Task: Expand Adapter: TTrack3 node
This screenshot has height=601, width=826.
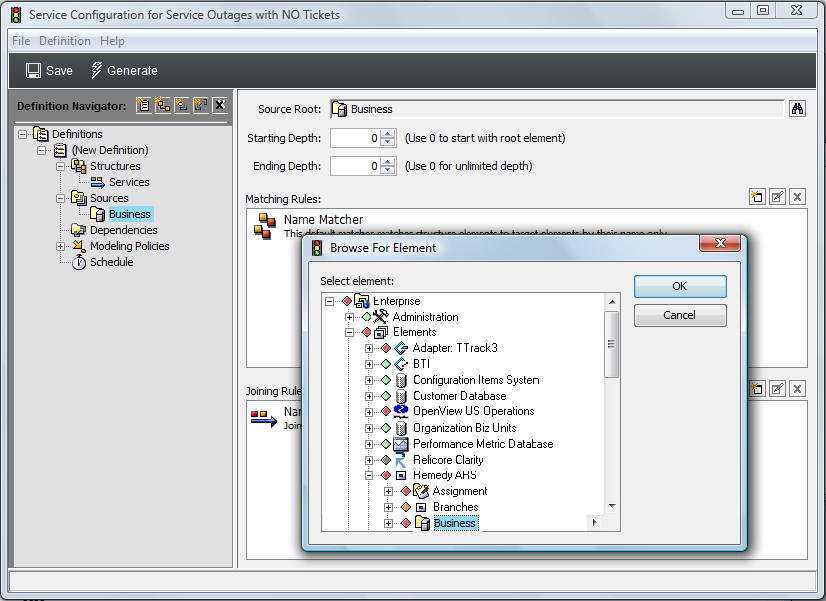Action: [x=369, y=348]
